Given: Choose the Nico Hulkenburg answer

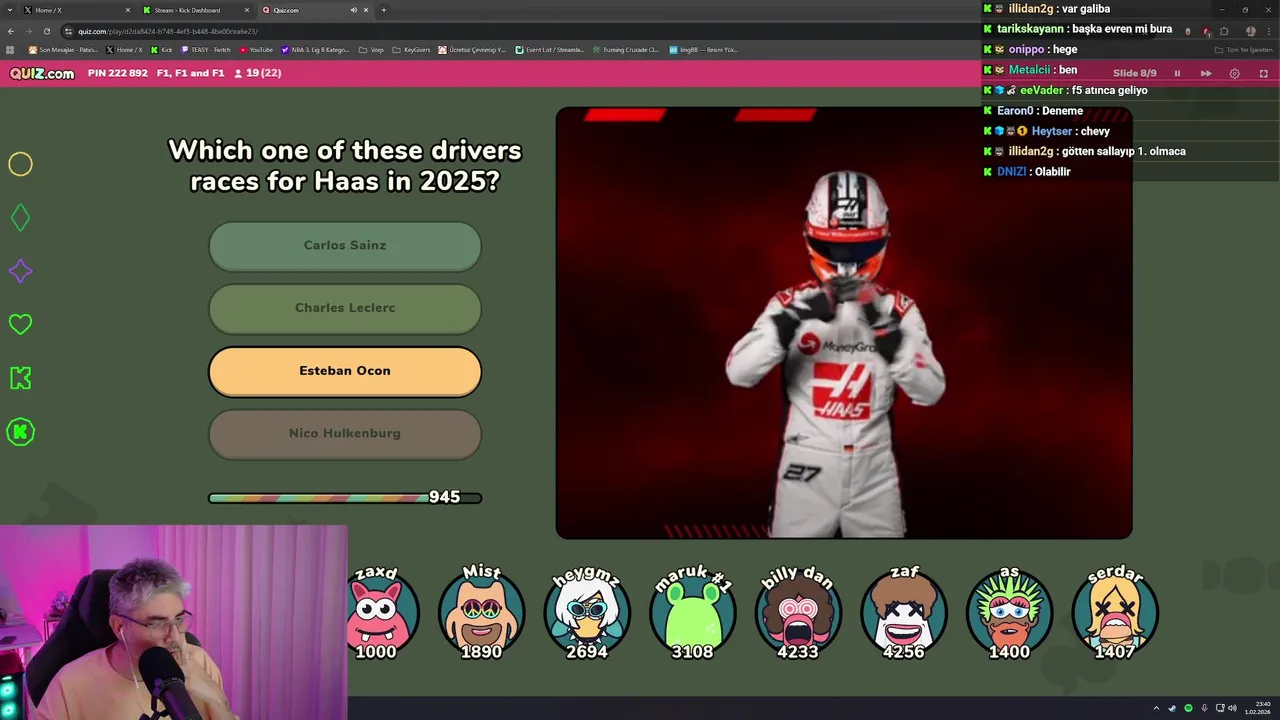Looking at the screenshot, I should coord(345,434).
